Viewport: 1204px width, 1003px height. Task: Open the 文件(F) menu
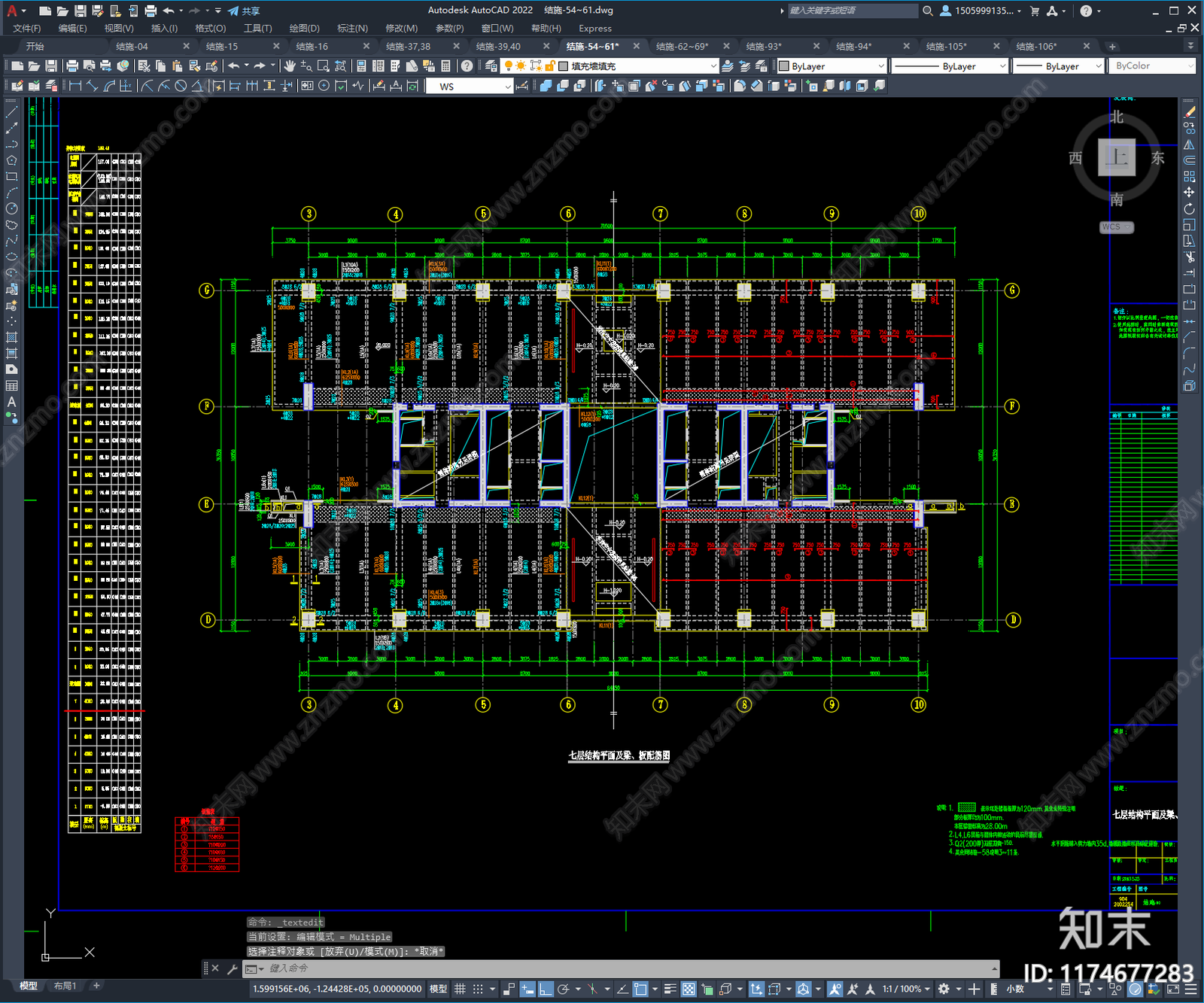(27, 29)
